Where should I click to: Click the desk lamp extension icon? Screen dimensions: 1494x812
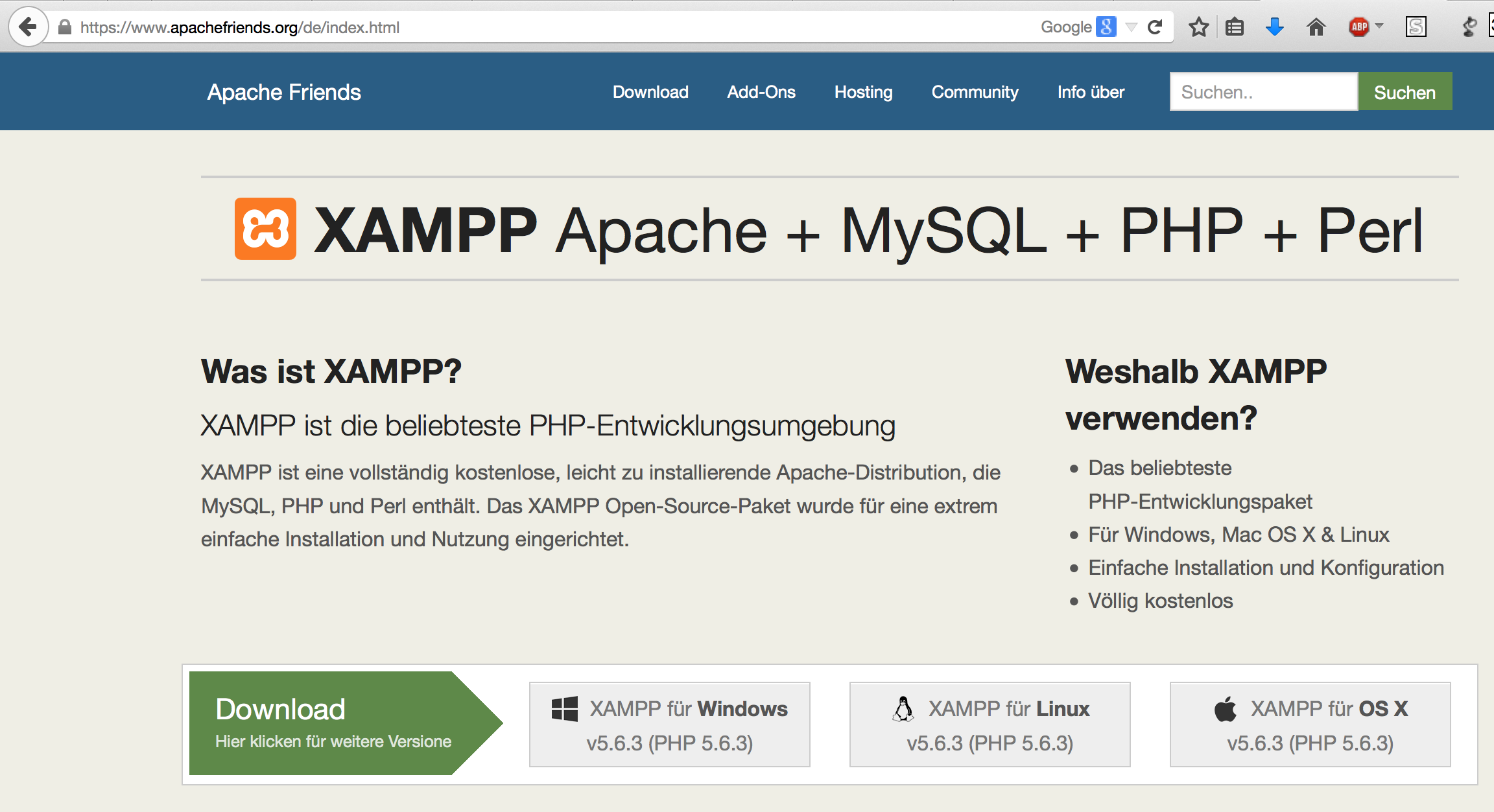point(1468,27)
